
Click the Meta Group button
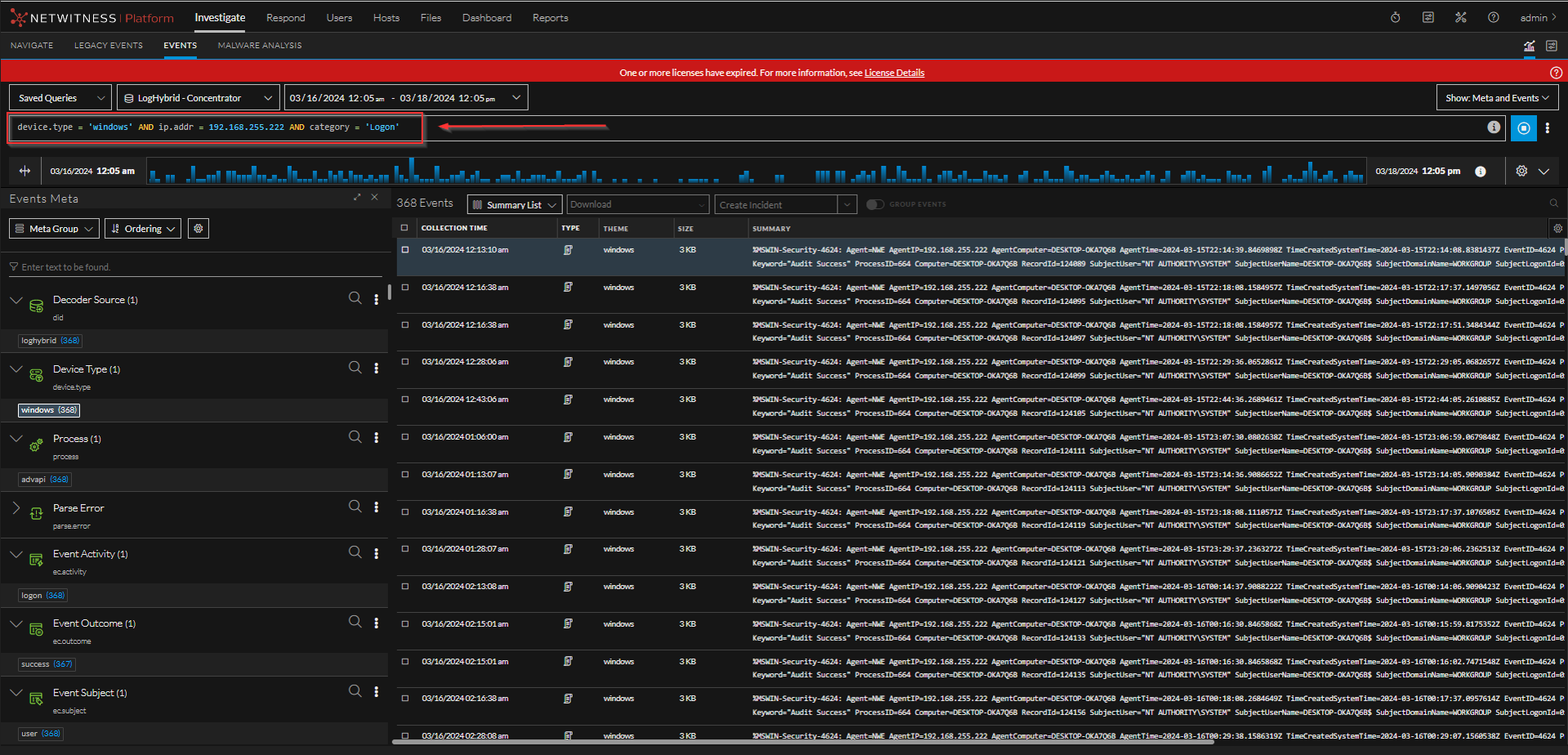click(x=54, y=229)
